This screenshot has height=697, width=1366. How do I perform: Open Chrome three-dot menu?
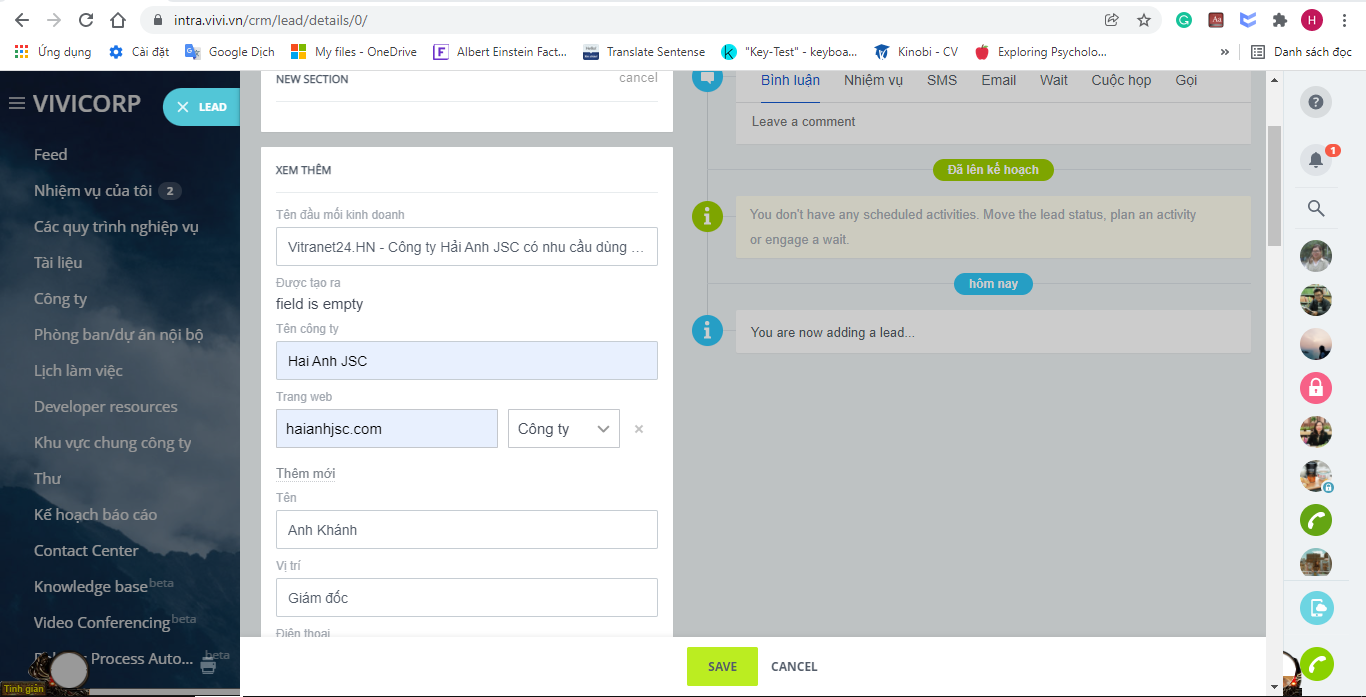(x=1345, y=20)
